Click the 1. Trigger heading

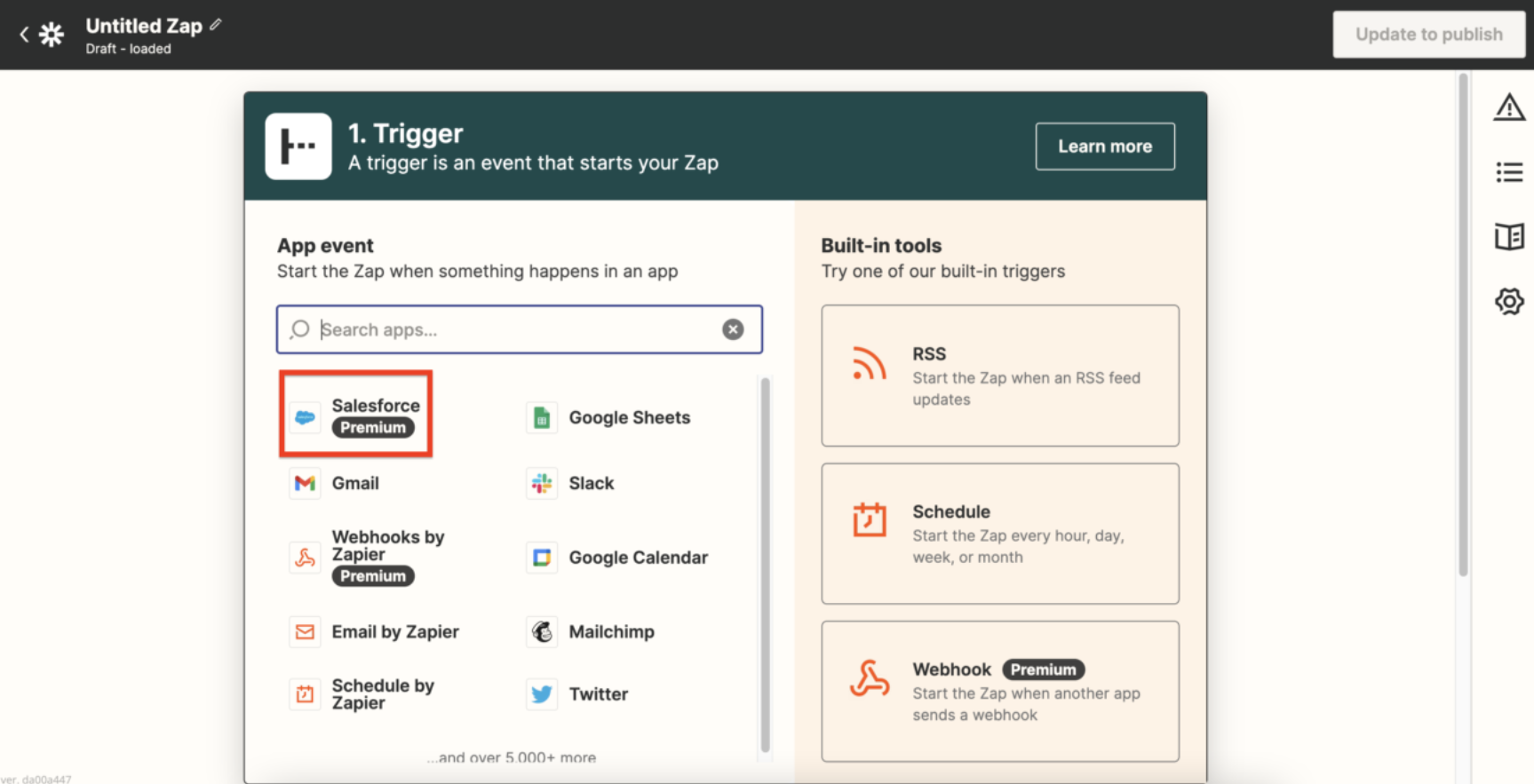(406, 133)
